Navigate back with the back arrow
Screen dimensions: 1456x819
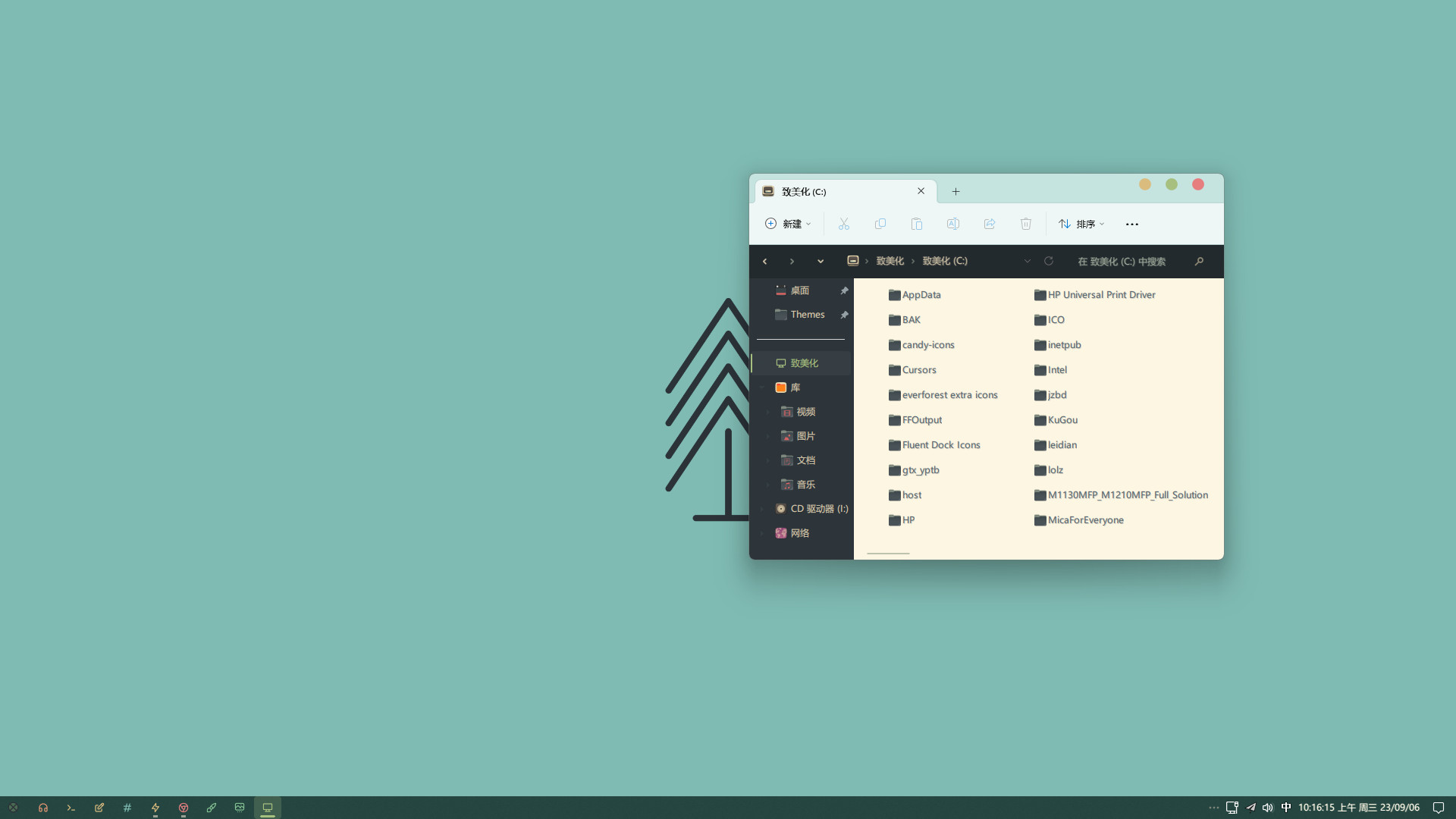tap(764, 261)
